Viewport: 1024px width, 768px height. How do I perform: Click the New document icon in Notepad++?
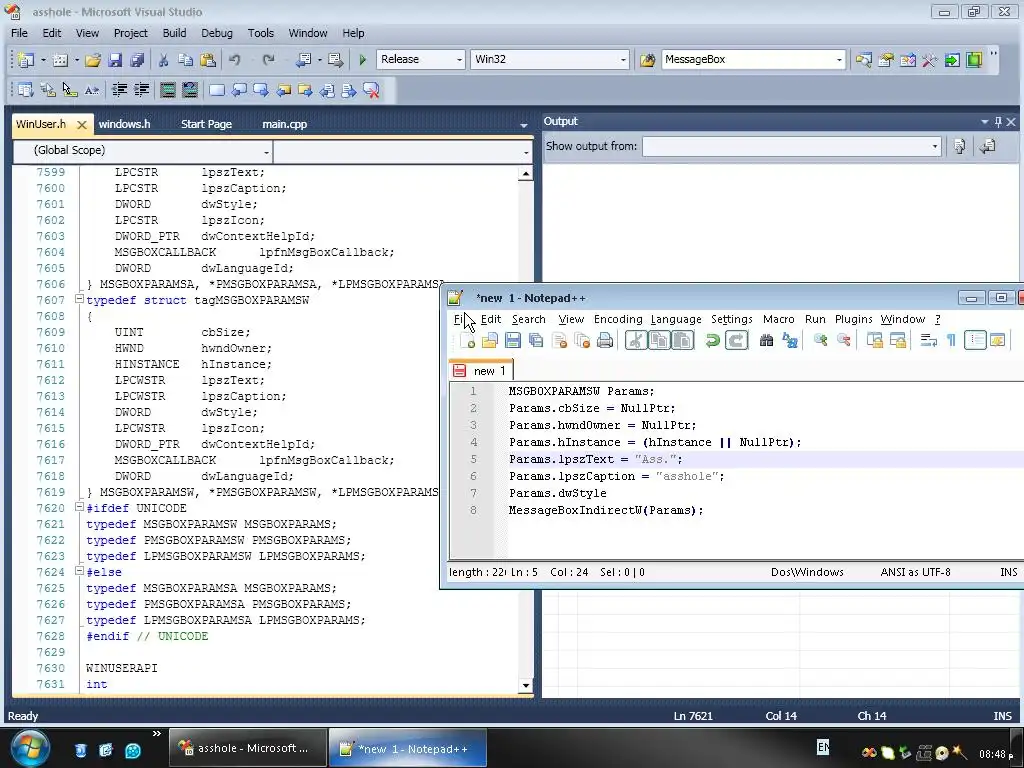468,340
